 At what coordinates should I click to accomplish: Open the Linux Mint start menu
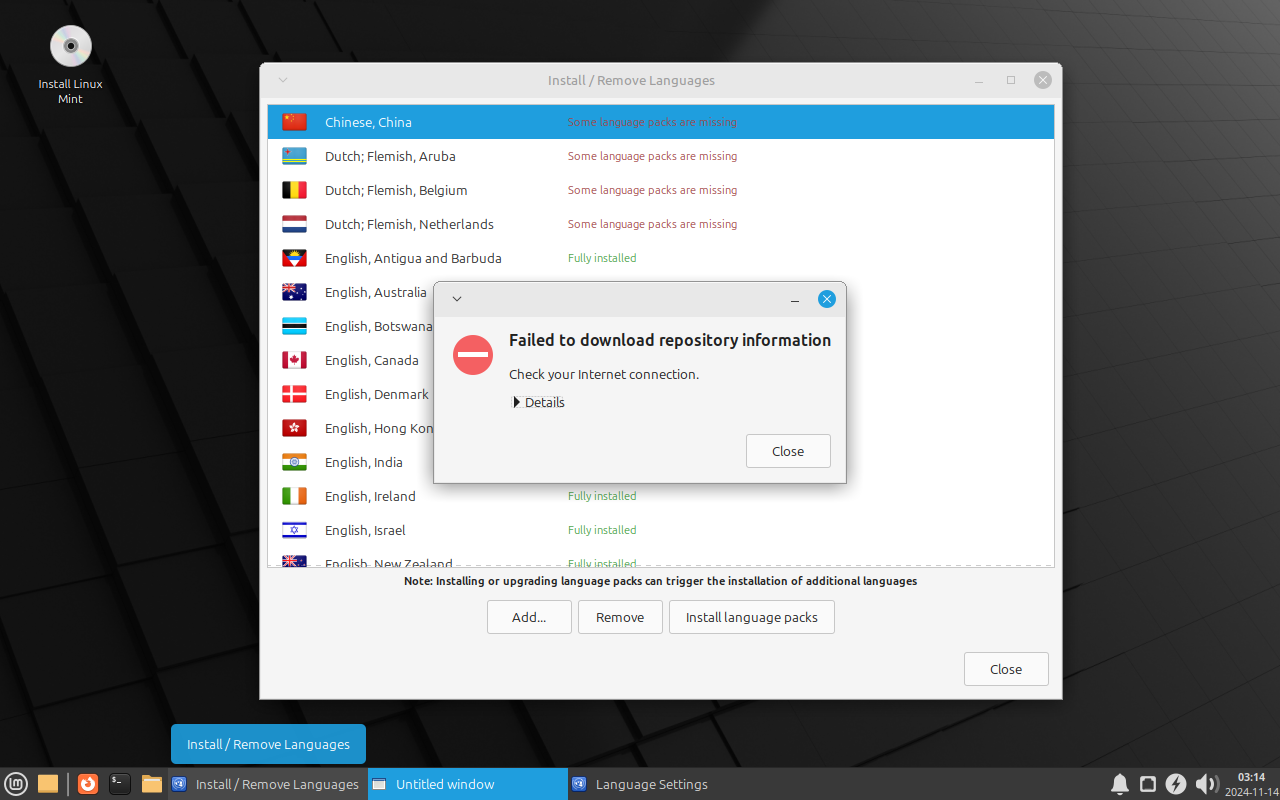point(16,784)
